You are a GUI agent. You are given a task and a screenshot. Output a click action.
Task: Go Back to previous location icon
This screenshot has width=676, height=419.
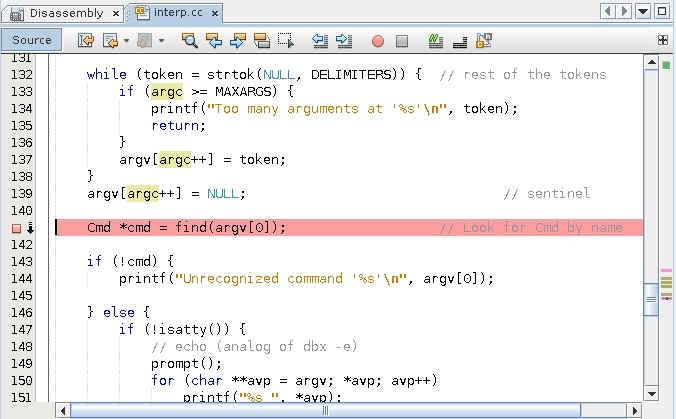[110, 41]
